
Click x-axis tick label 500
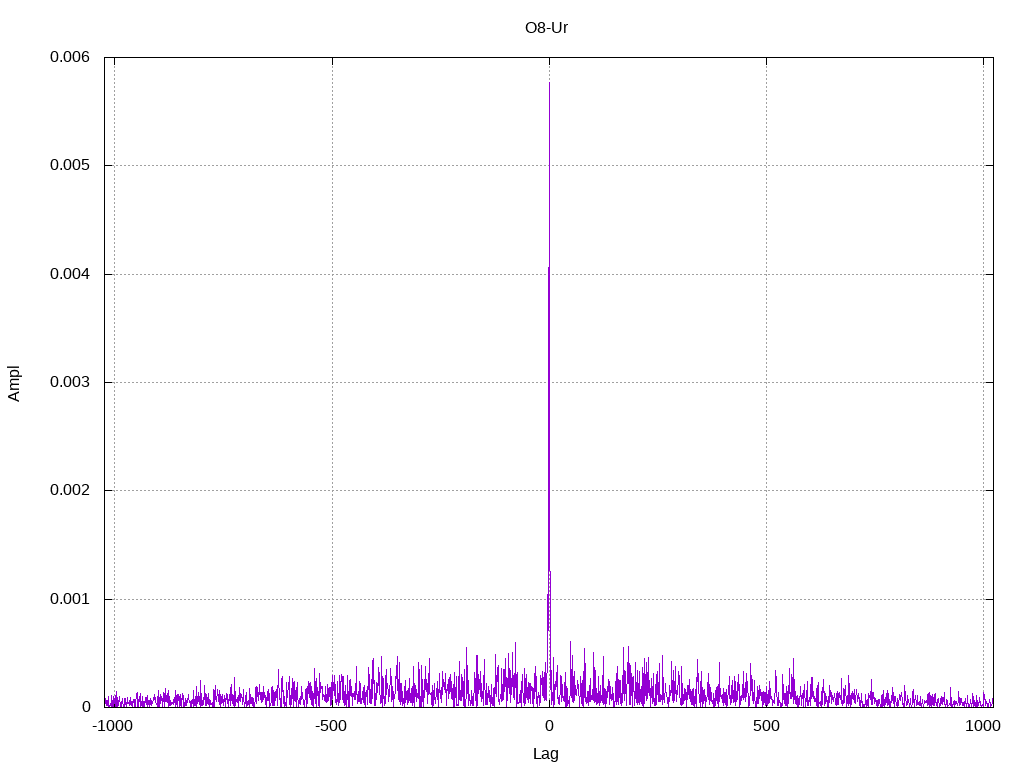[x=766, y=726]
